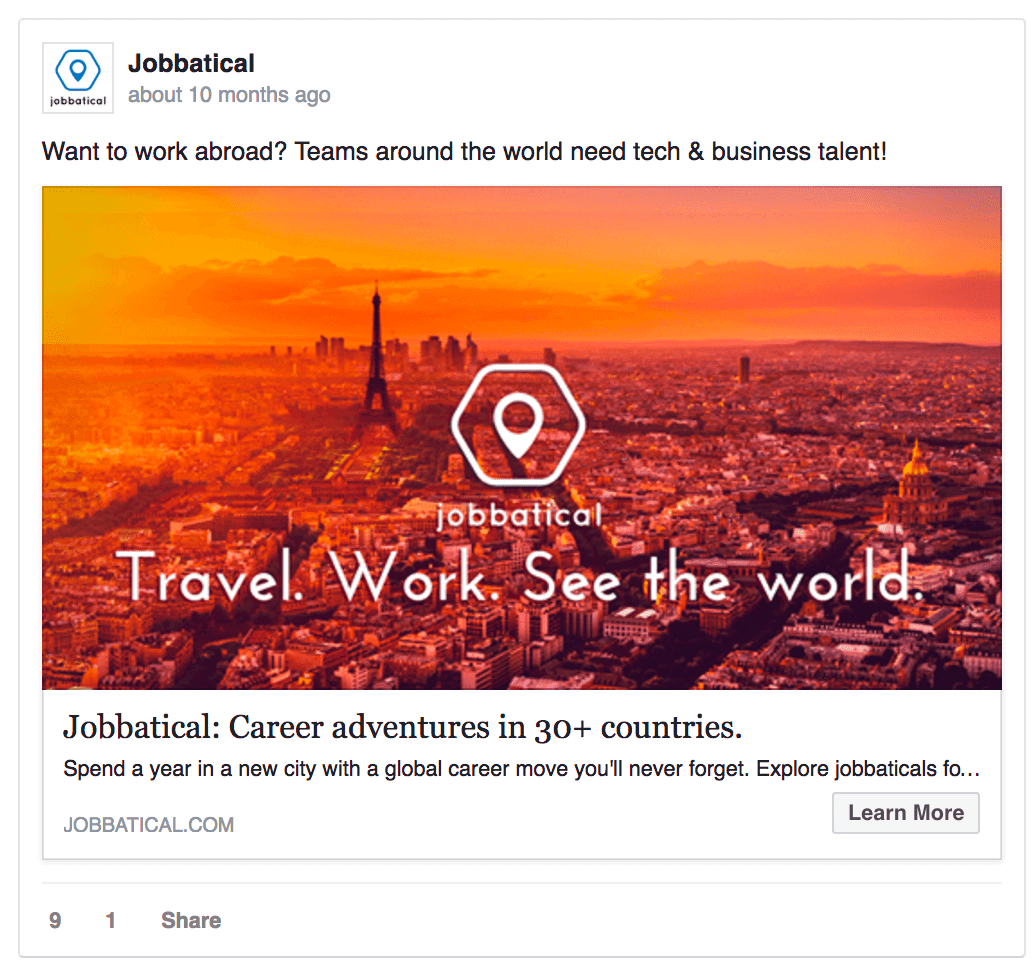Open the 1 comment count
Viewport: 1036px width, 978px height.
(110, 921)
